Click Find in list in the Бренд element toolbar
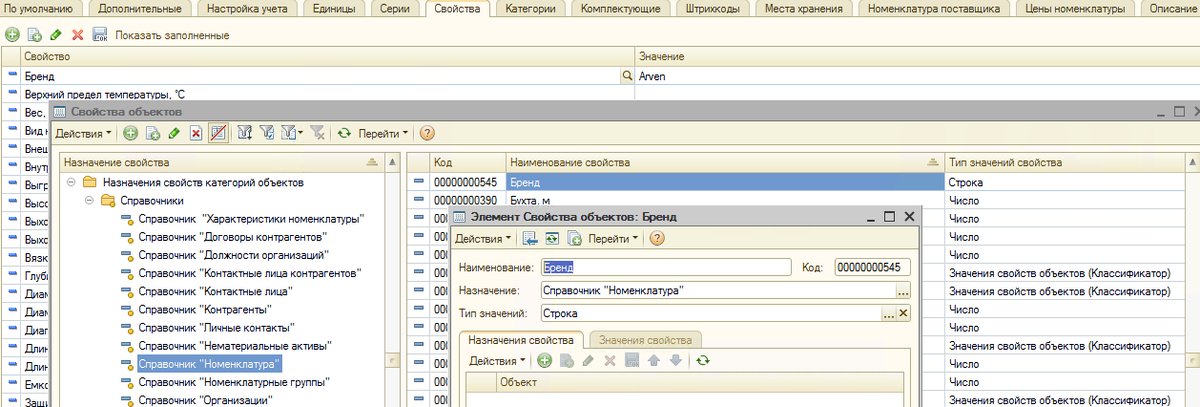Image resolution: width=1200 pixels, height=407 pixels. [530, 238]
